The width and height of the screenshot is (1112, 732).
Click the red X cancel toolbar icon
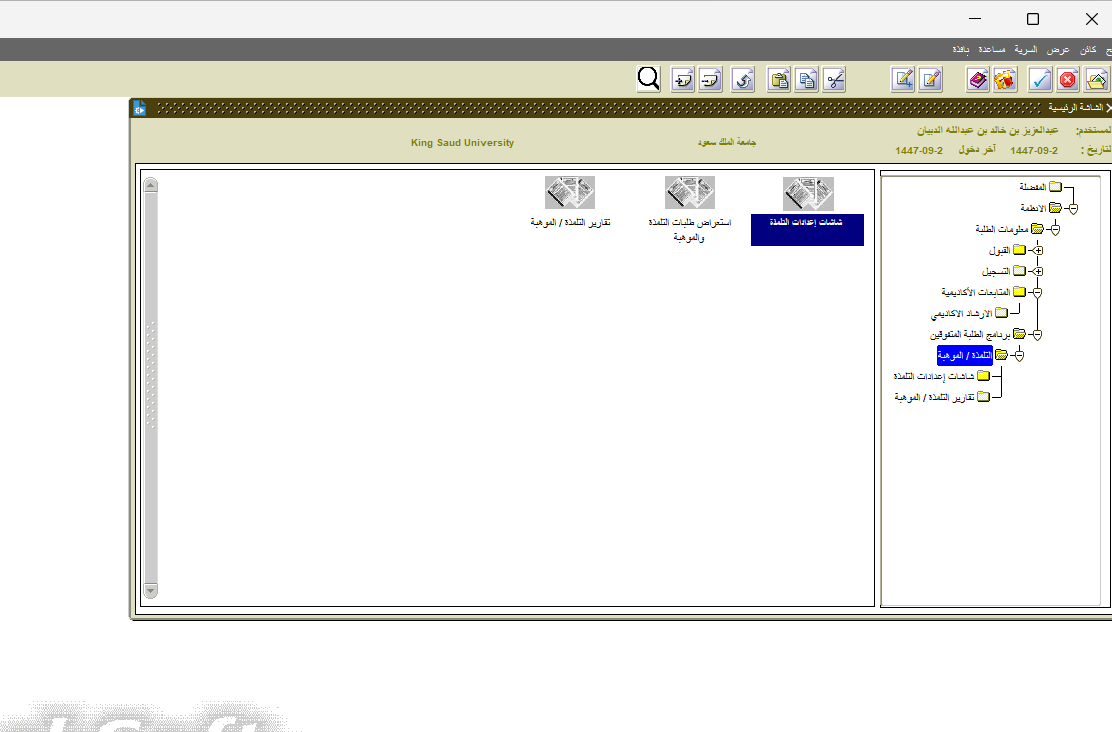click(1068, 80)
